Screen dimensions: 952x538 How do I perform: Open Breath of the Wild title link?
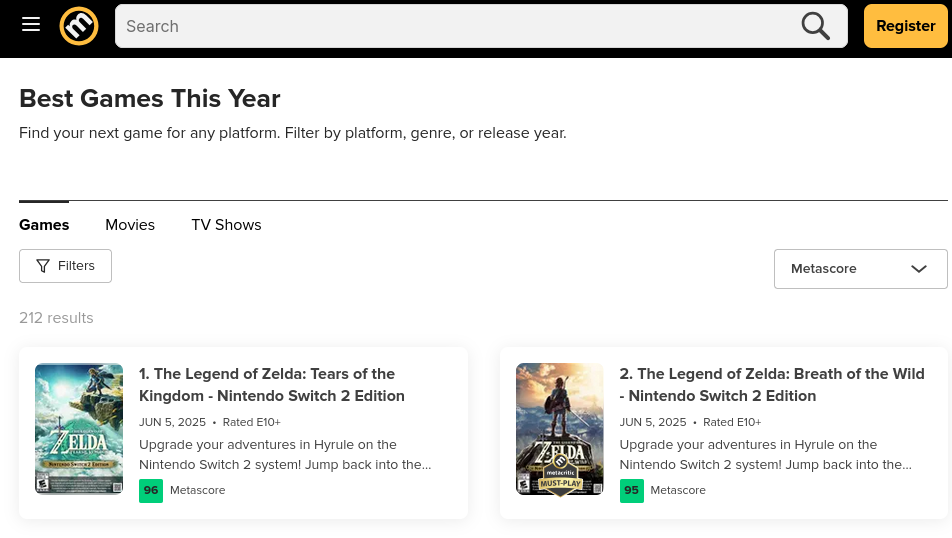pos(772,385)
